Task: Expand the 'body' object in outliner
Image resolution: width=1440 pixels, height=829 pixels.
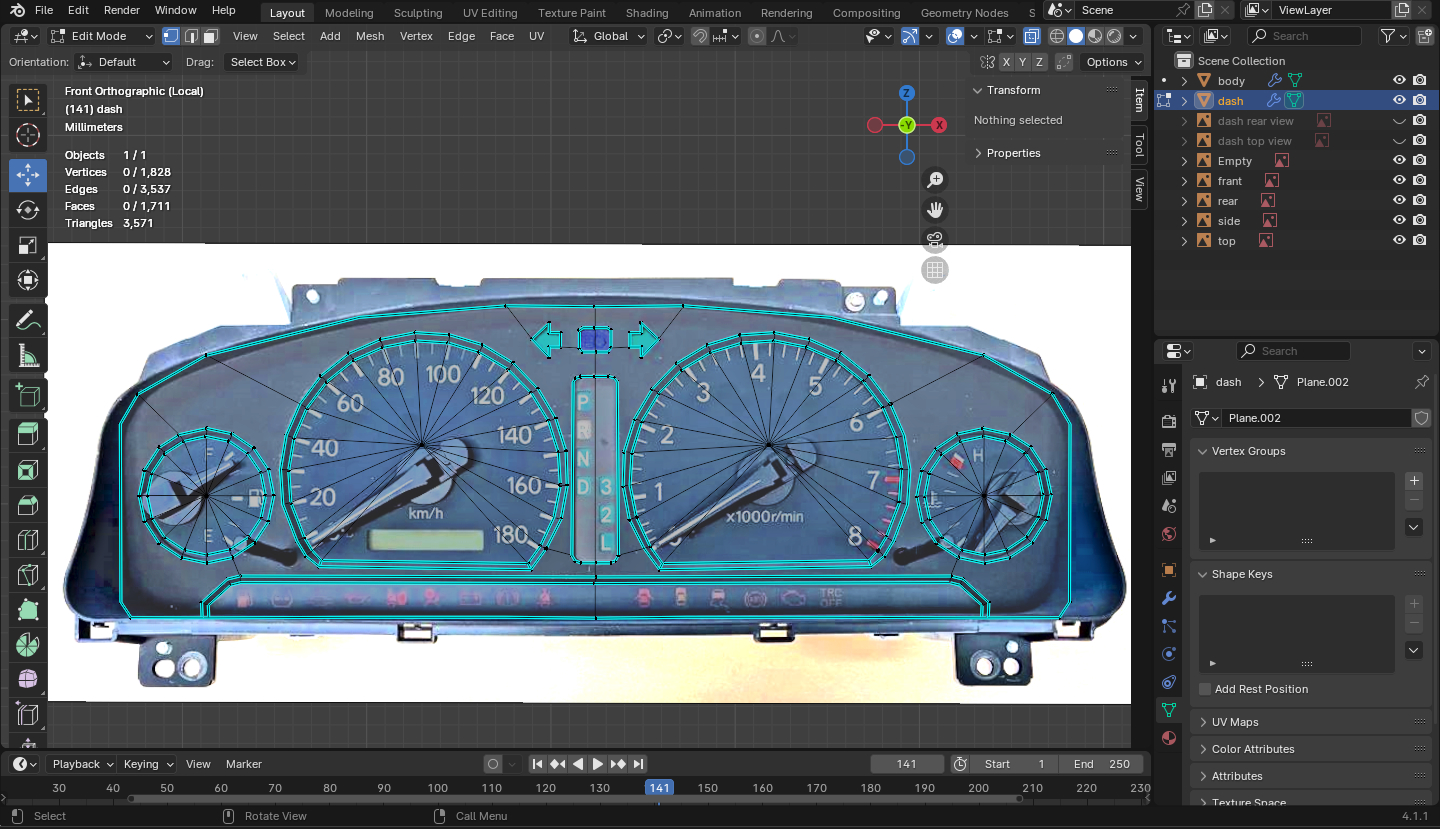Action: [x=1185, y=81]
